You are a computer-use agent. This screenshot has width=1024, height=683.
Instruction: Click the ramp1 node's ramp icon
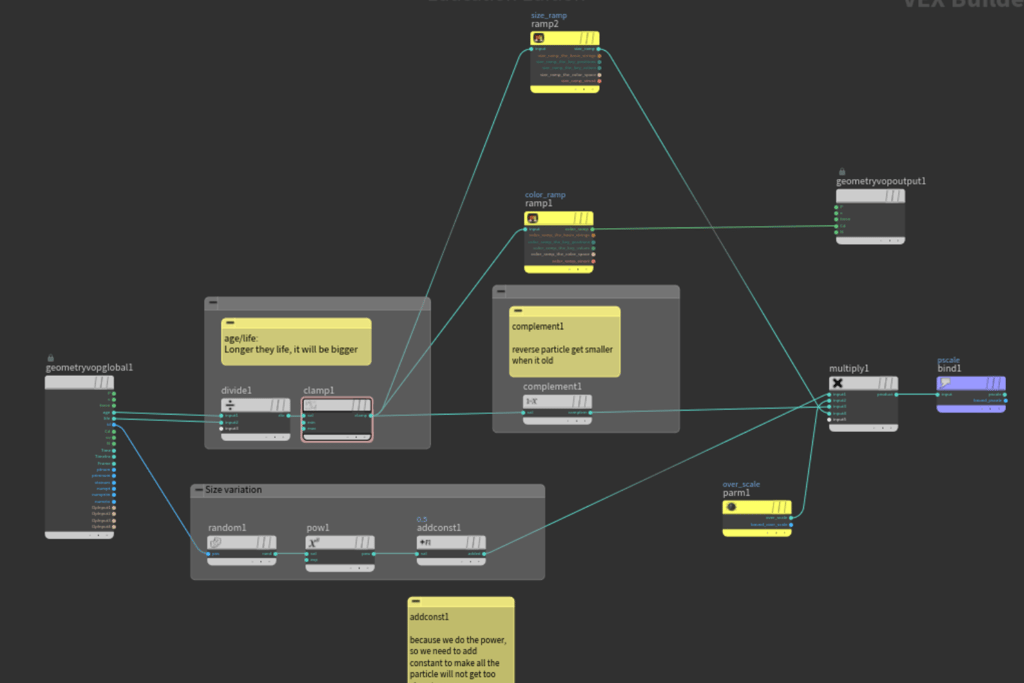[x=533, y=218]
